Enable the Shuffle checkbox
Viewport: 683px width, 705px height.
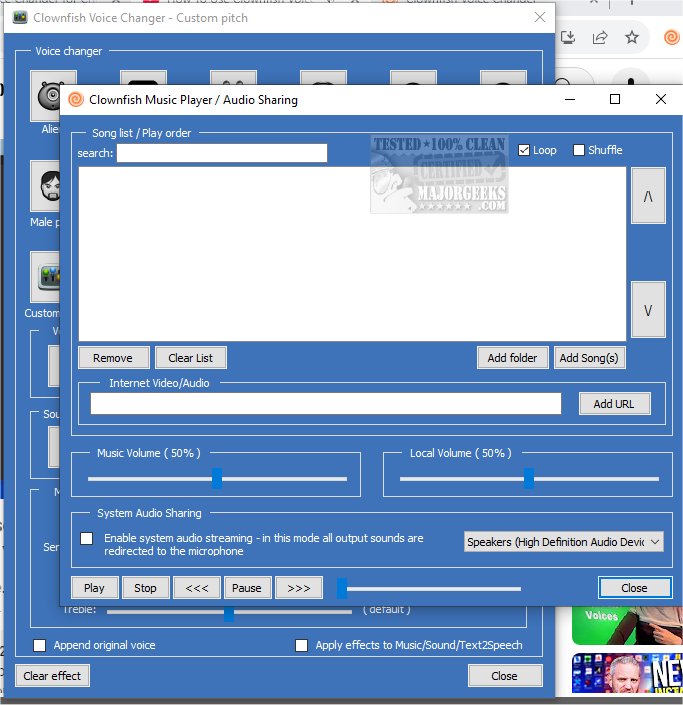coord(579,150)
